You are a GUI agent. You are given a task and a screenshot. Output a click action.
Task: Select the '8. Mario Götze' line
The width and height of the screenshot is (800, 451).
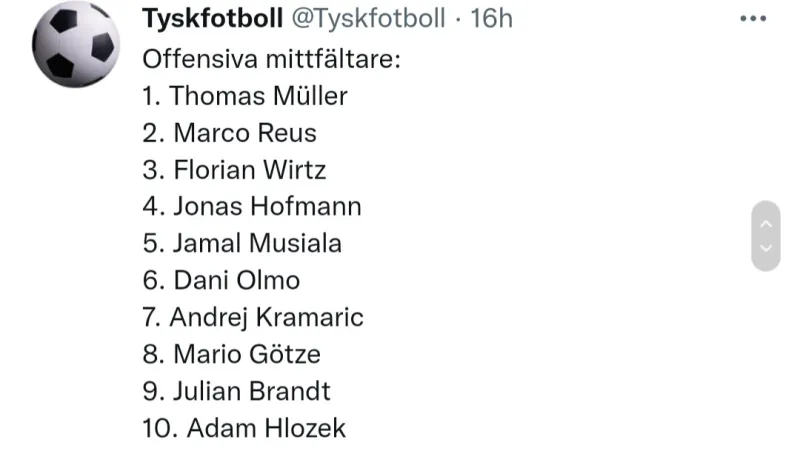tap(232, 354)
